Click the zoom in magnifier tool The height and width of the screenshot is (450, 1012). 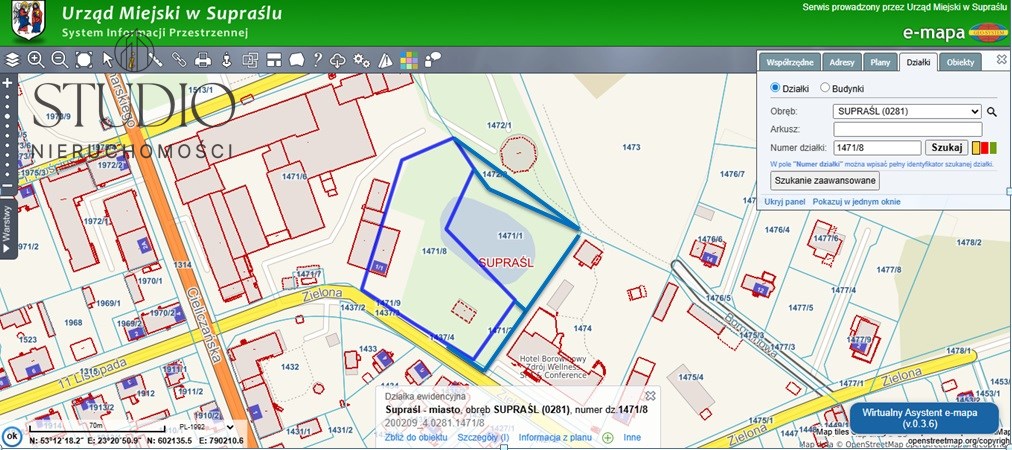tap(36, 60)
